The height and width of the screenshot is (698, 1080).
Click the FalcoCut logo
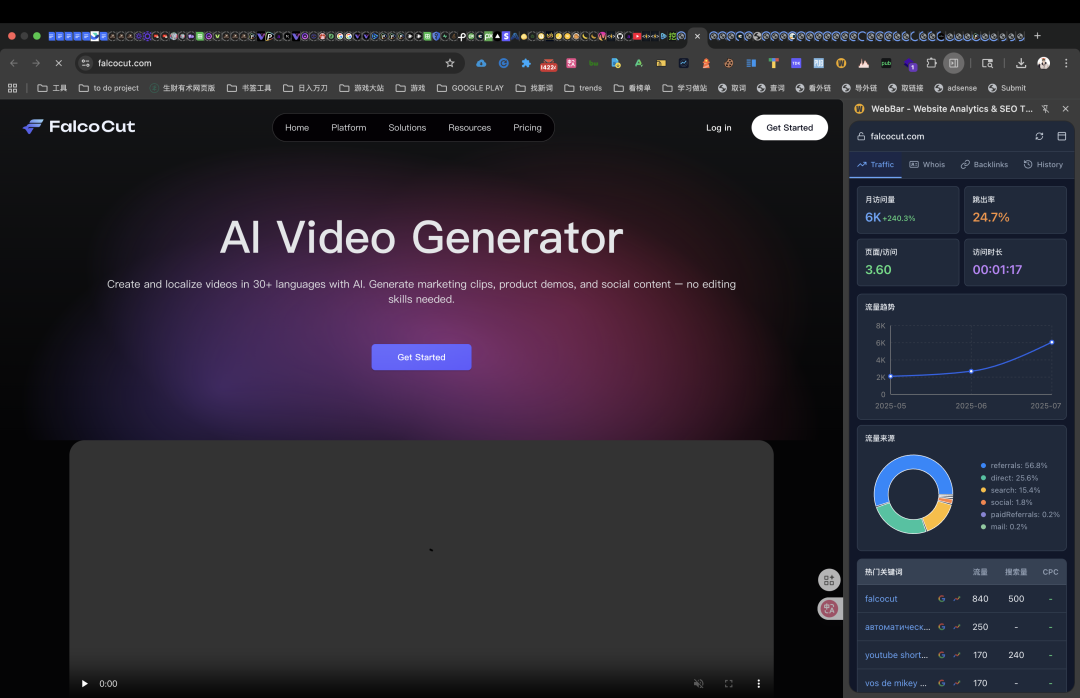79,127
